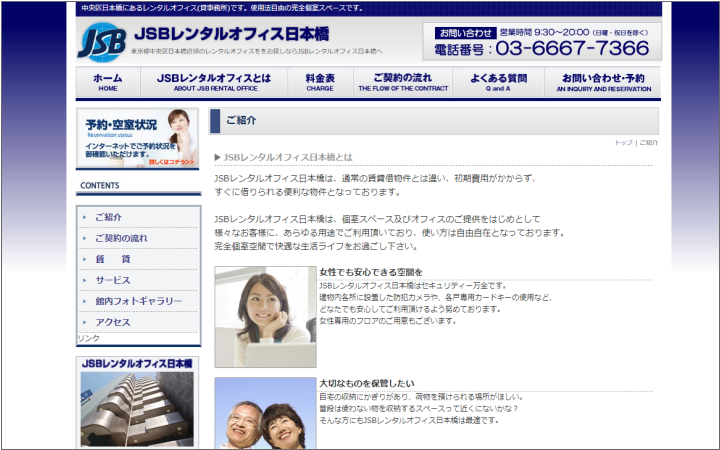The height and width of the screenshot is (450, 720).
Task: Go to アクセス sidebar link
Action: point(113,322)
